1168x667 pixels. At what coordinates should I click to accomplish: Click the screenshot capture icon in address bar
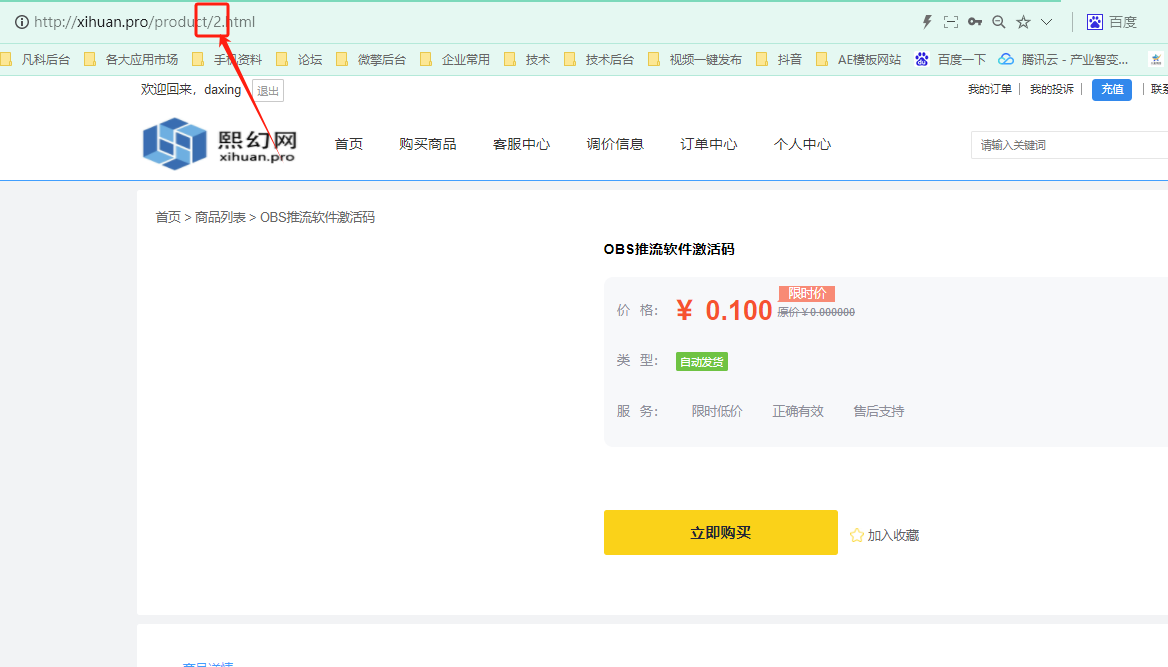tap(950, 22)
